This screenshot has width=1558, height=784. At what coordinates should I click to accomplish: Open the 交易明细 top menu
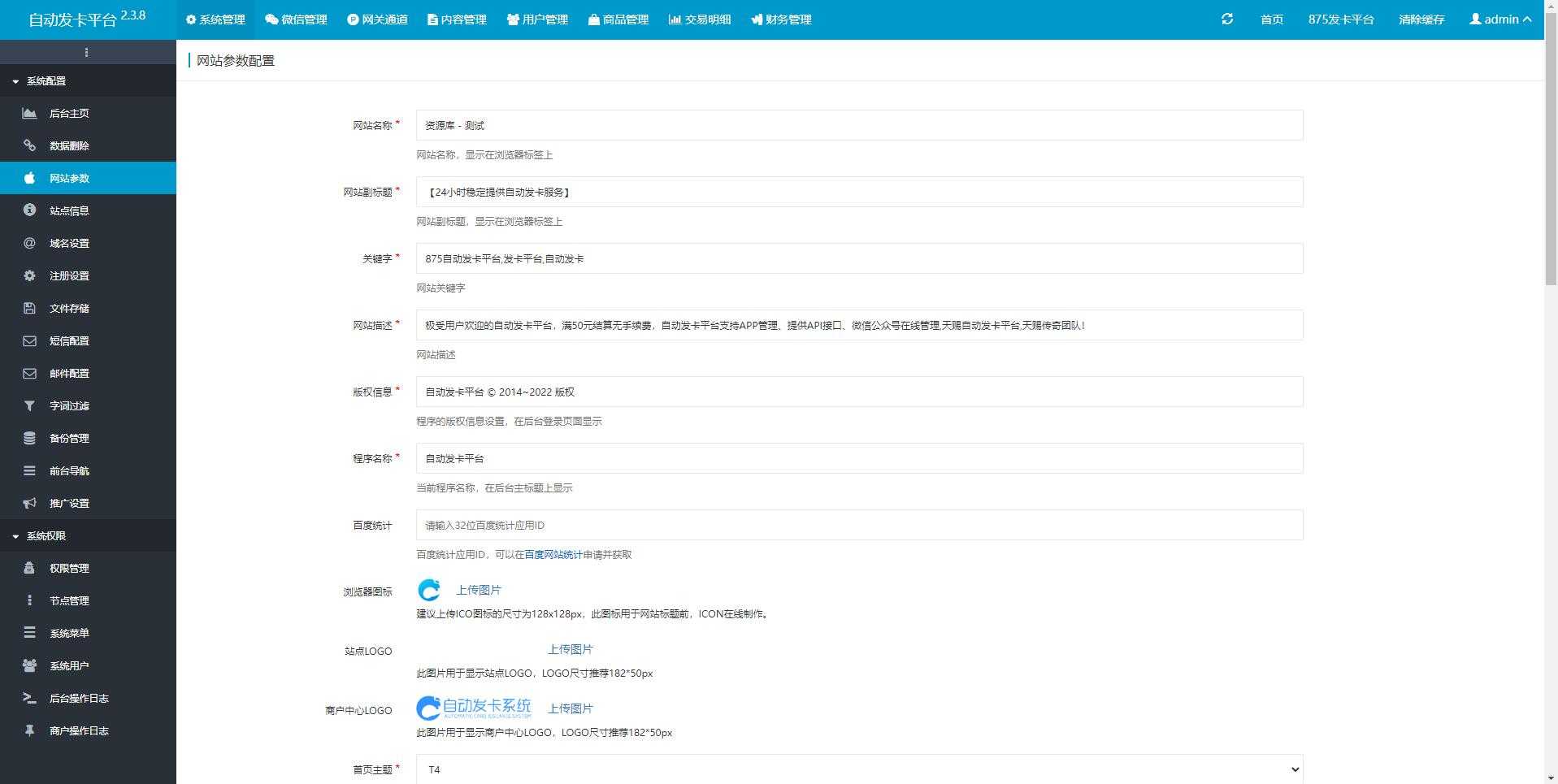pos(700,19)
